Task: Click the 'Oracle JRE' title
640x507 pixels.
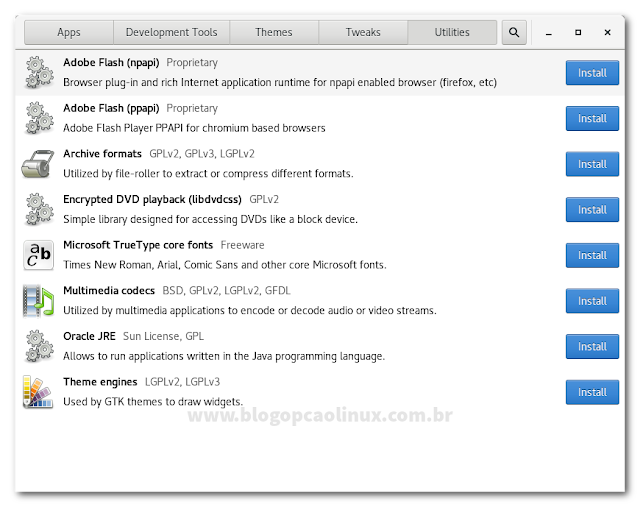Action: click(x=89, y=336)
